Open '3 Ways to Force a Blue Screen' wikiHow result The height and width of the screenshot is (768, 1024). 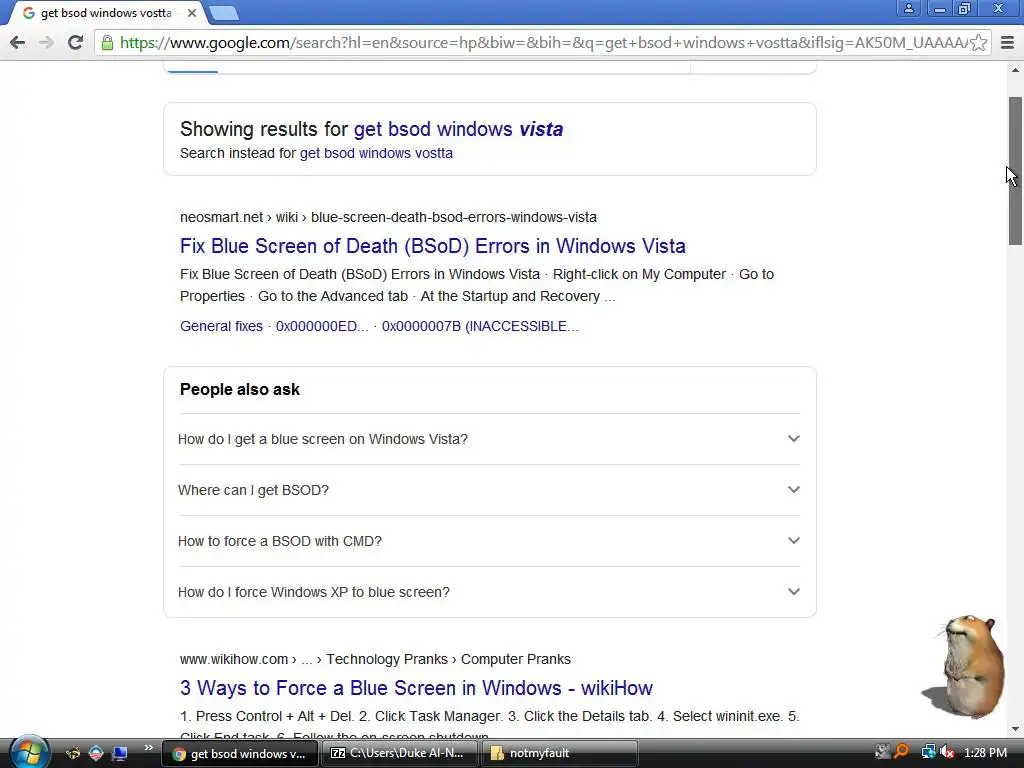coord(416,688)
